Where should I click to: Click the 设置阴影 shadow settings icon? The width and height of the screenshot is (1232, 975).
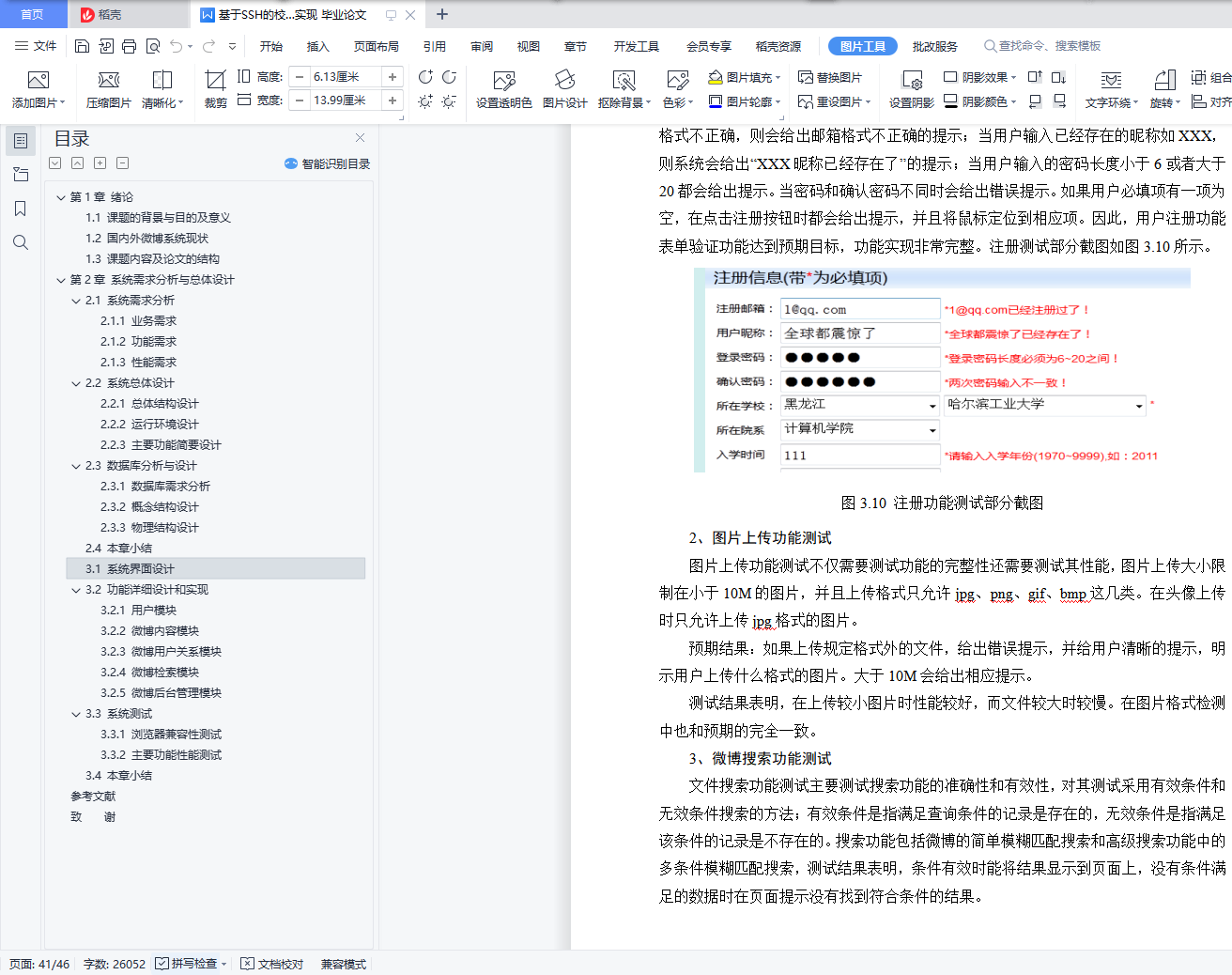coord(912,80)
